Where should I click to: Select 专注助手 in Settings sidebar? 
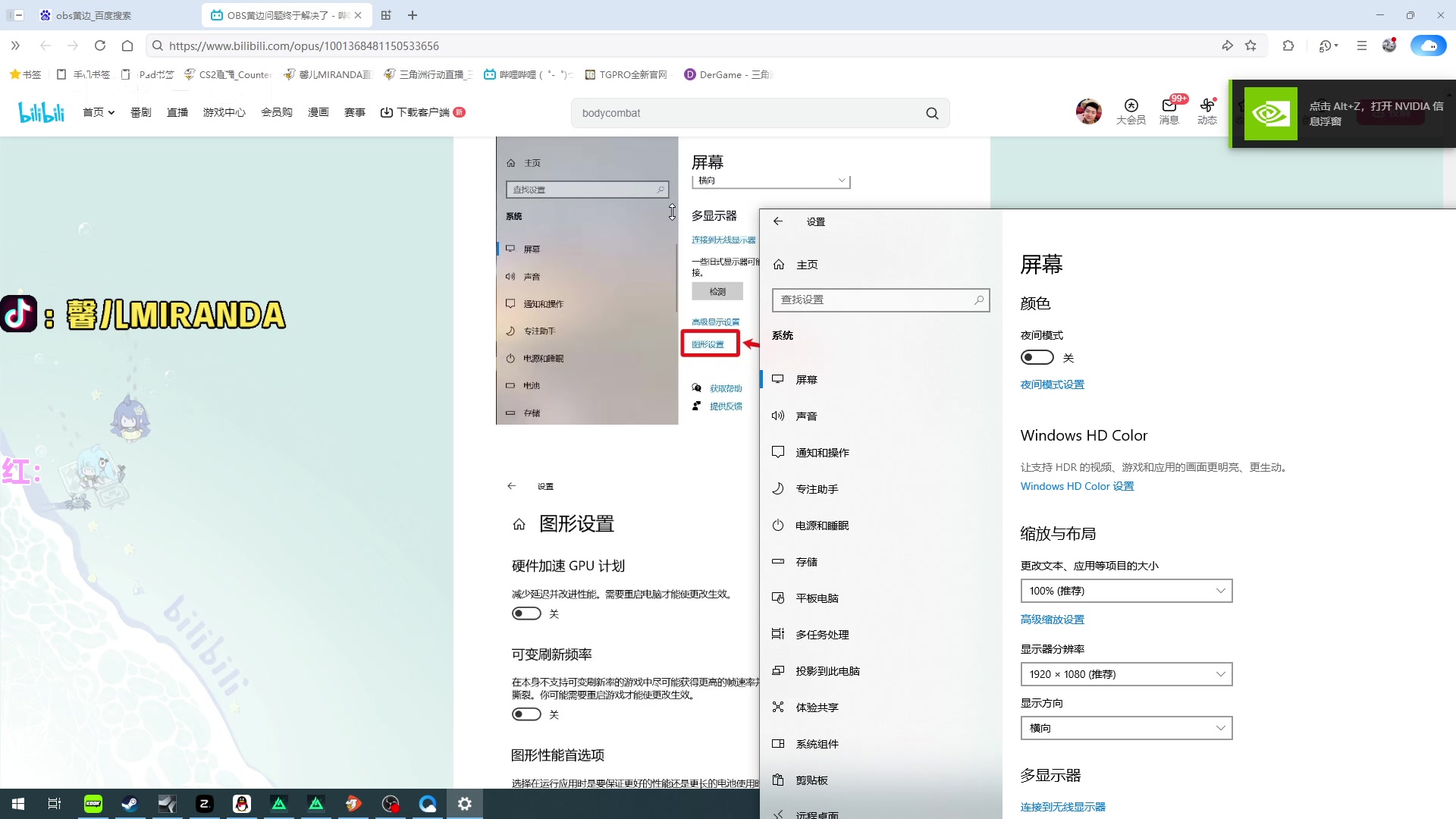880,488
